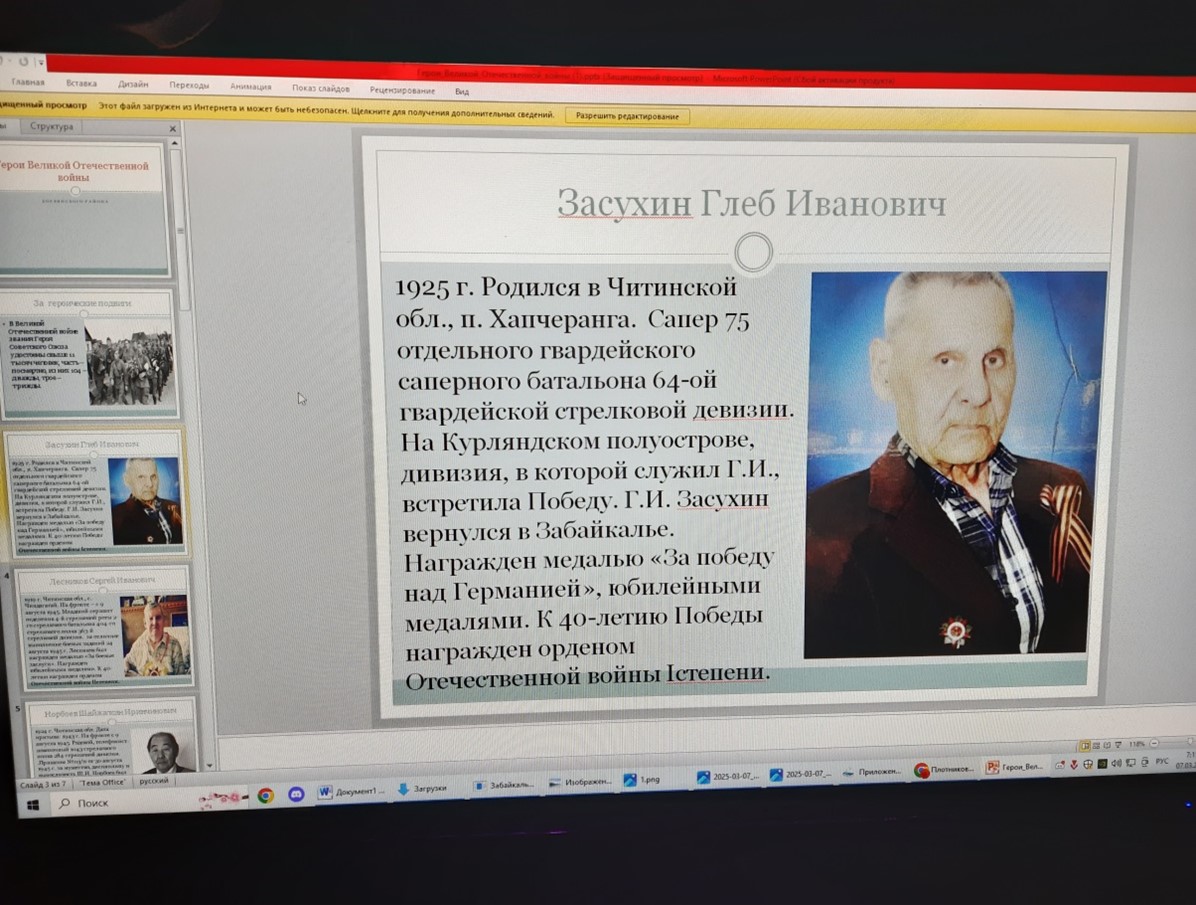Viewport: 1196px width, 905px height.
Task: Switch to Reading view icon
Action: (1107, 745)
